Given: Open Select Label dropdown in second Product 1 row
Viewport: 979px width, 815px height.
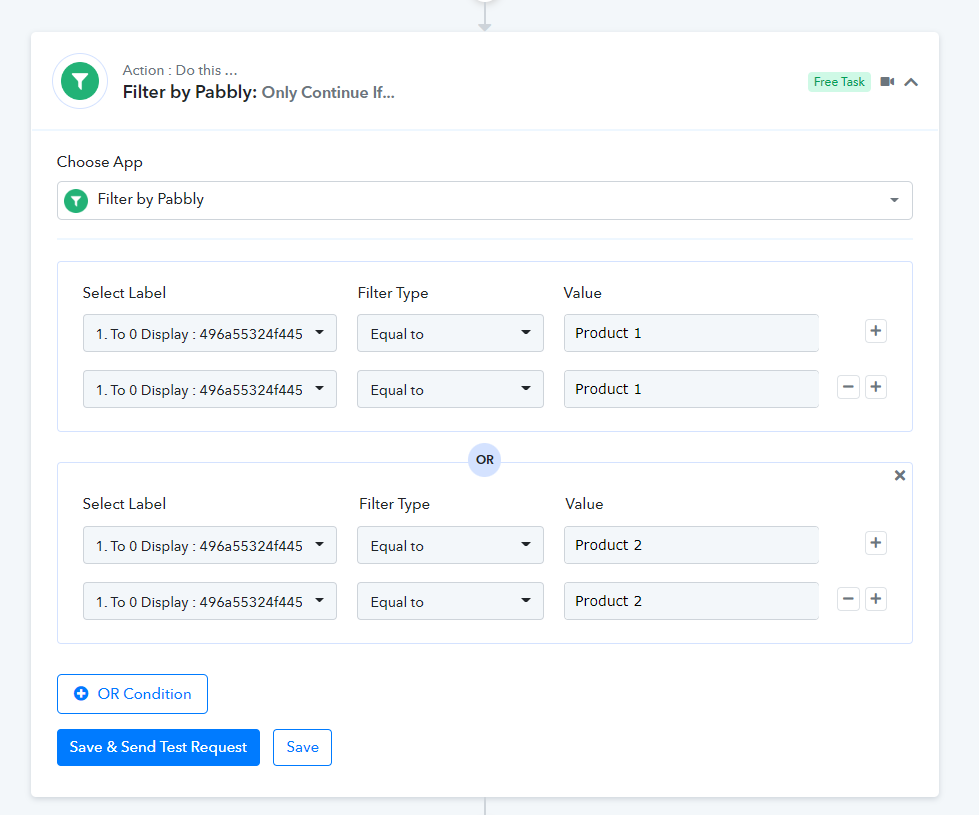Looking at the screenshot, I should pos(210,389).
